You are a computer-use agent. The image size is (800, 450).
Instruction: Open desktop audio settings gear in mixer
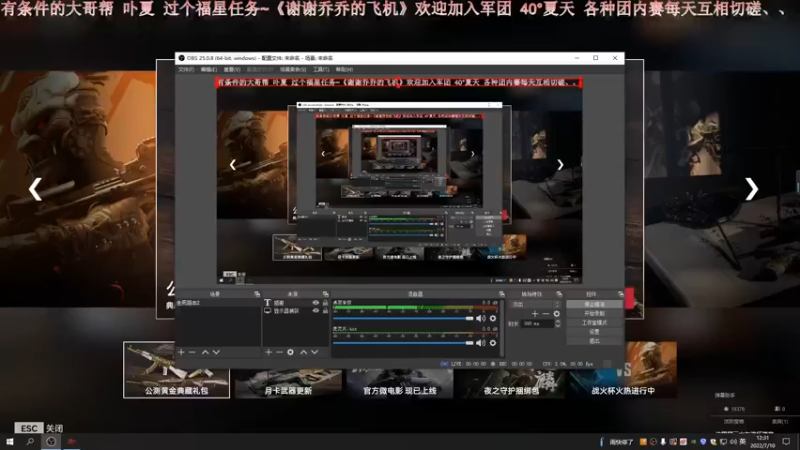click(493, 318)
